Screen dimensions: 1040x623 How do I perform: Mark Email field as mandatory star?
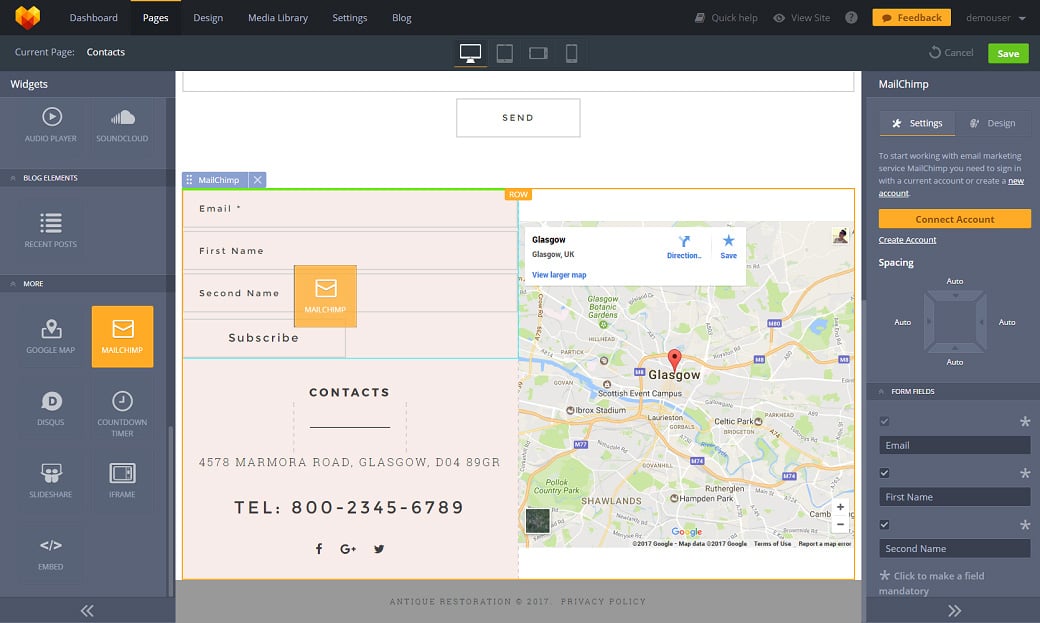[1024, 422]
